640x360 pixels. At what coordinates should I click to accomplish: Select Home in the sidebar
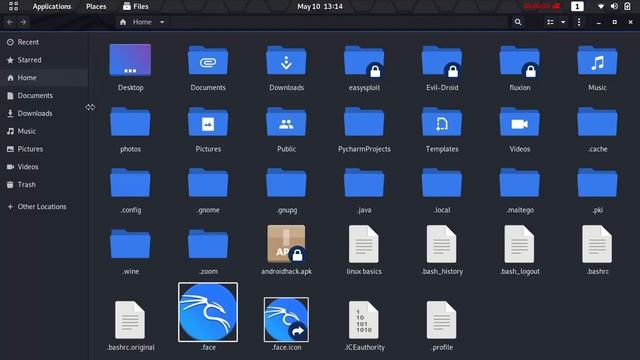44,78
